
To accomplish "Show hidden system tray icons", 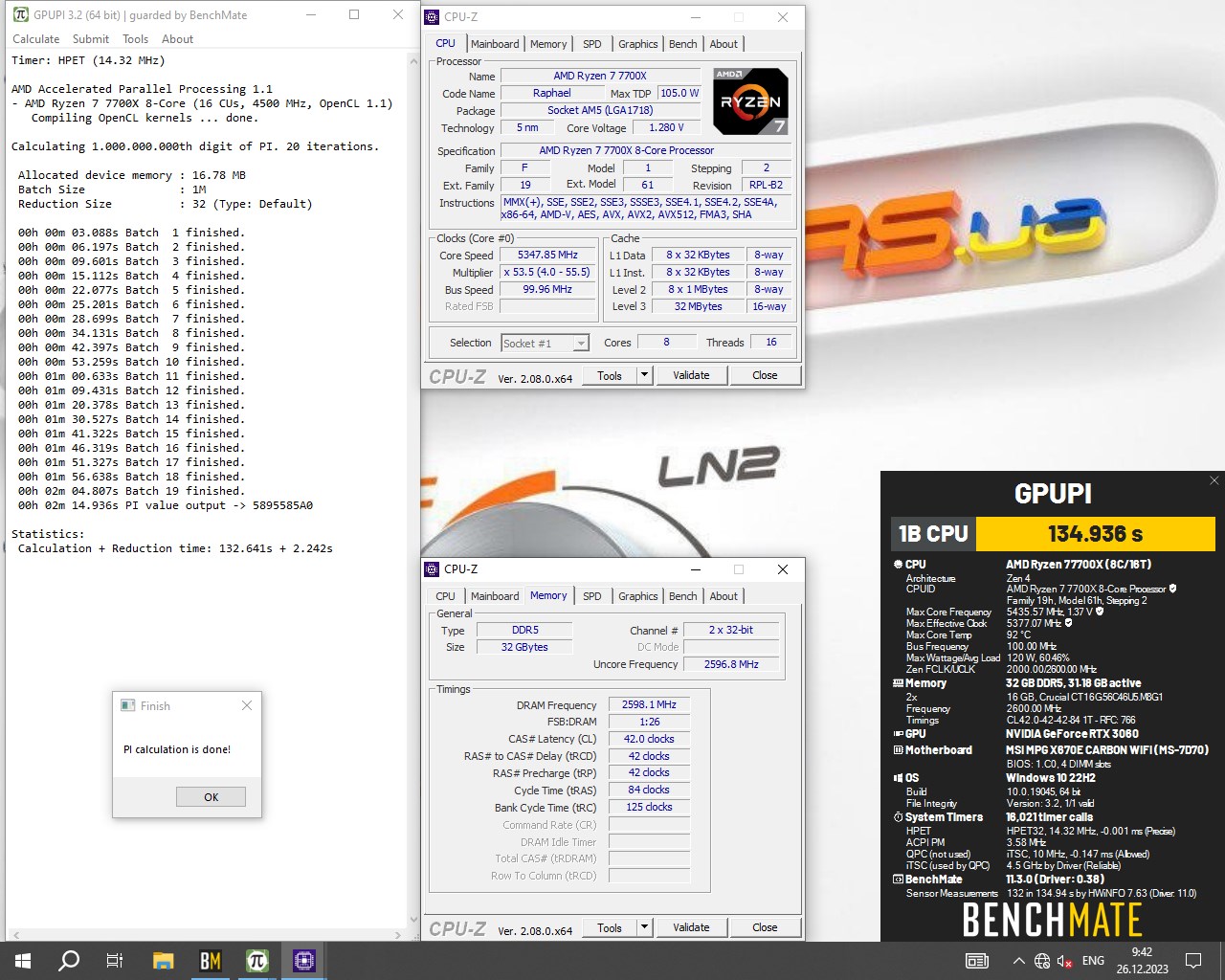I will [1018, 961].
